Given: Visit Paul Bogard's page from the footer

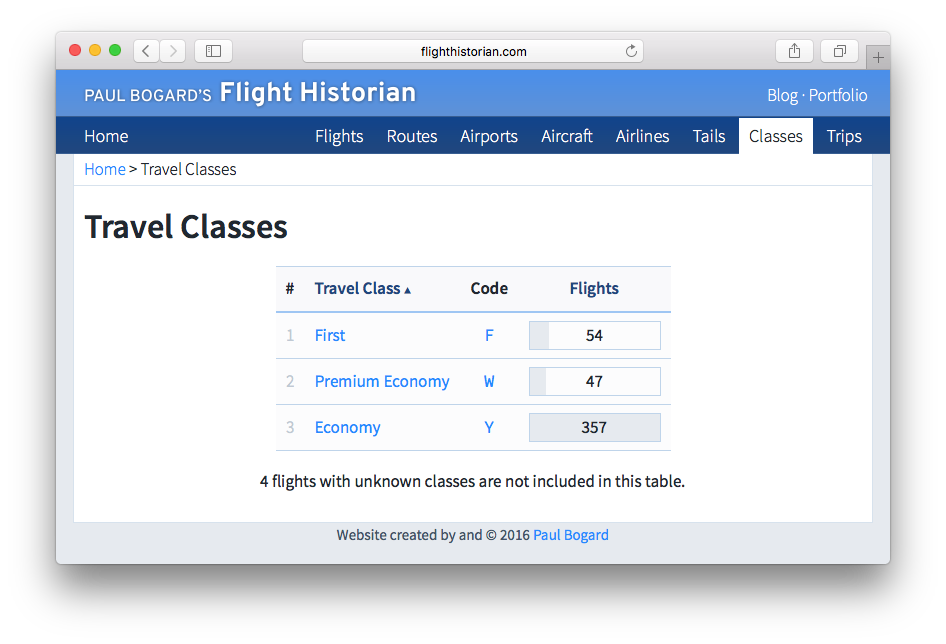Looking at the screenshot, I should (x=570, y=534).
